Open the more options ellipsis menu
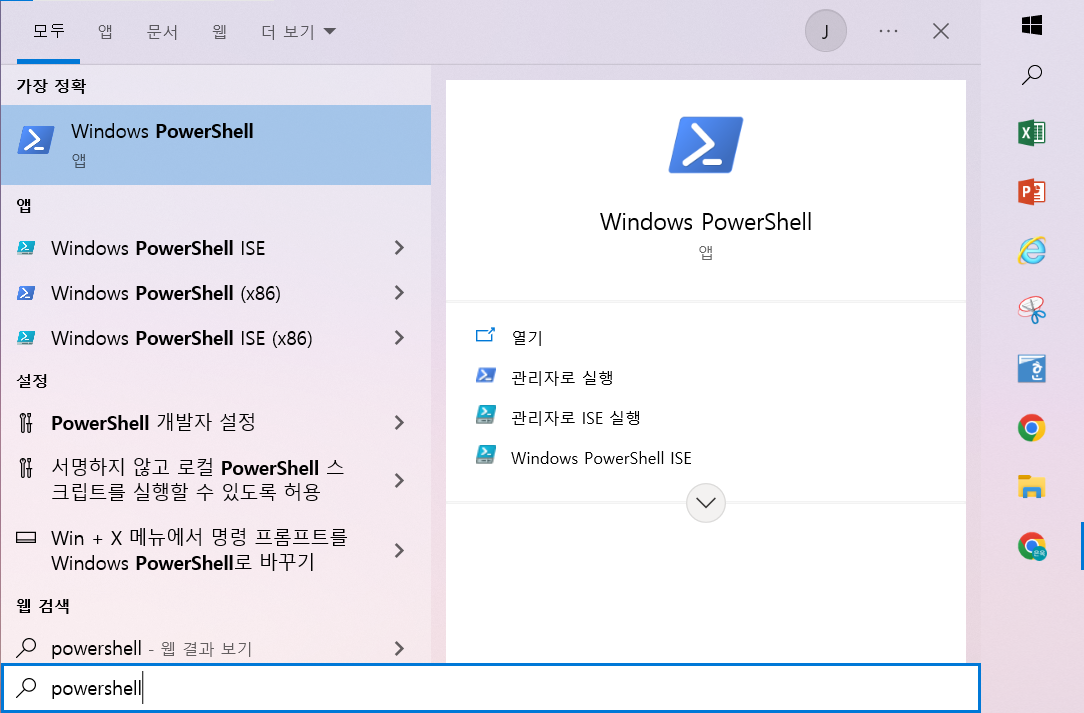 (888, 31)
